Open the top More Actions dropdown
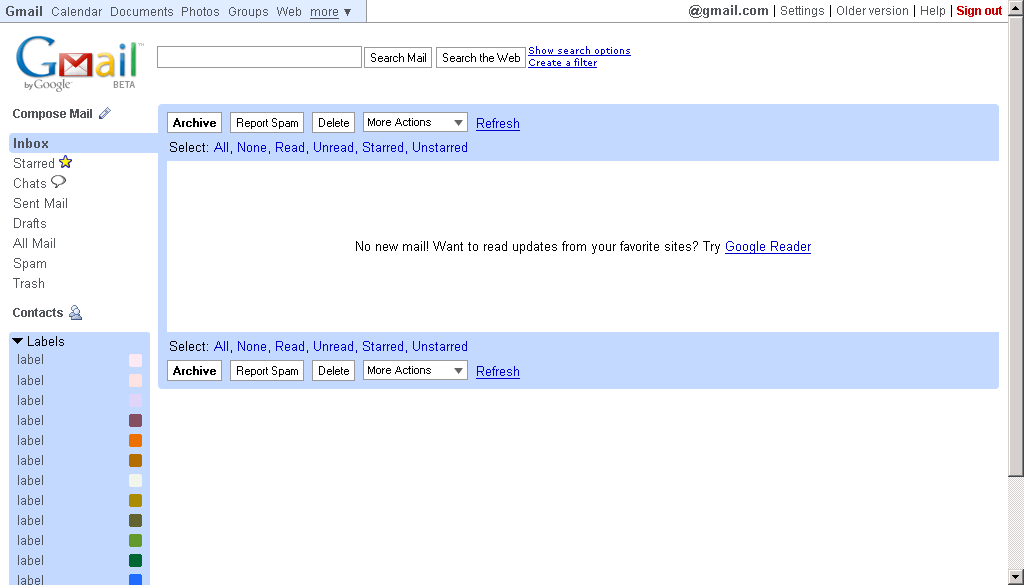 click(415, 123)
